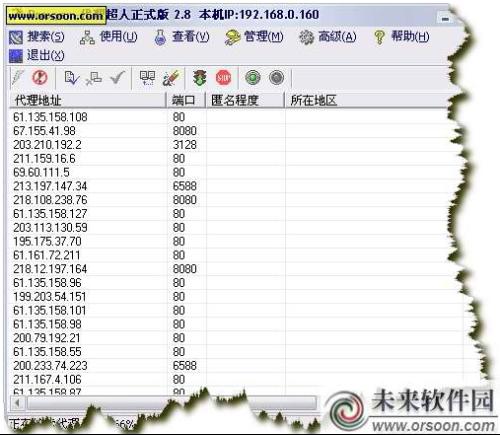The height and width of the screenshot is (435, 500).
Task: Click the network computers toolbar icon
Action: (x=94, y=78)
